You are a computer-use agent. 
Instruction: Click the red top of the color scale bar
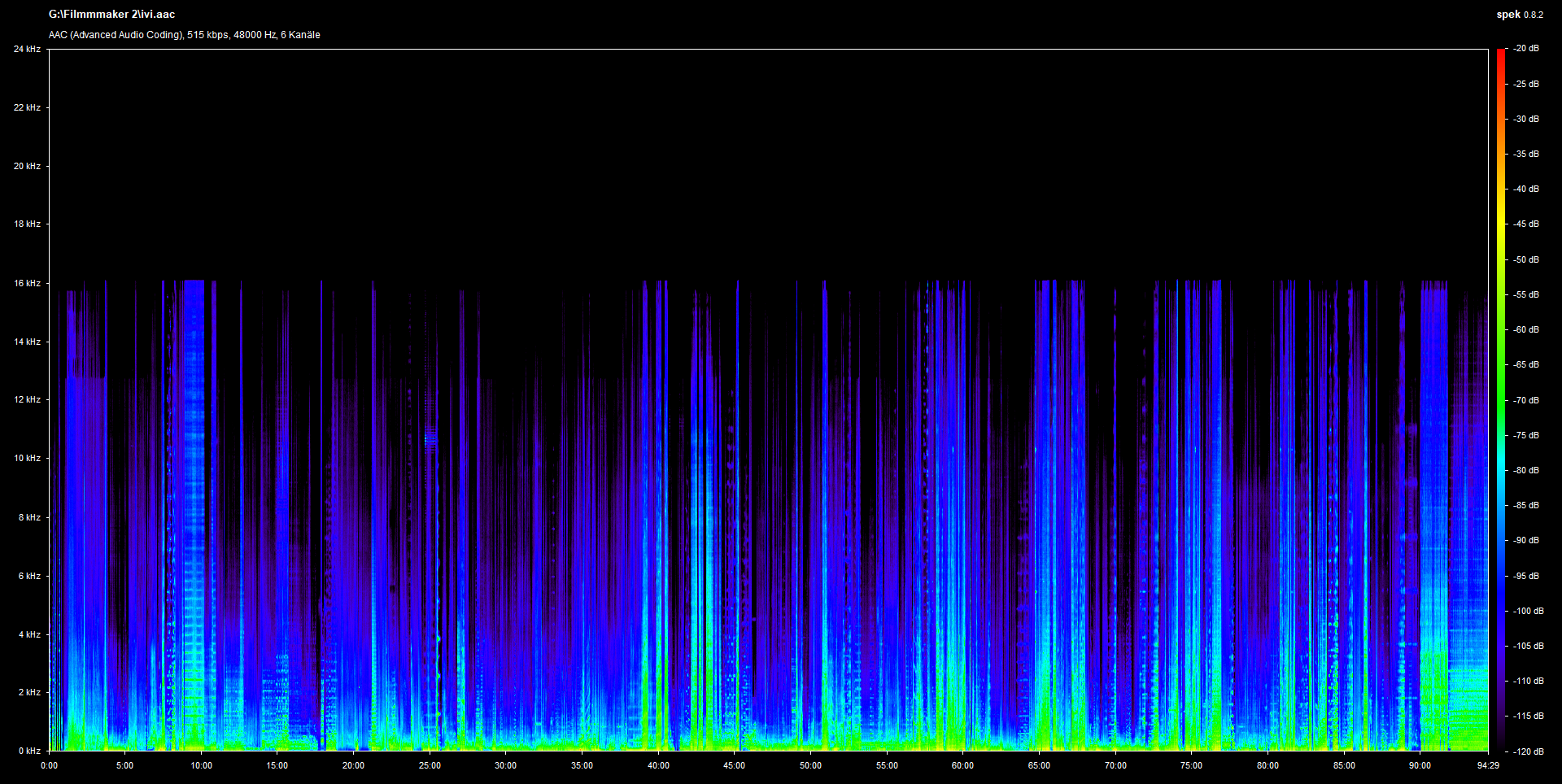(x=1501, y=55)
